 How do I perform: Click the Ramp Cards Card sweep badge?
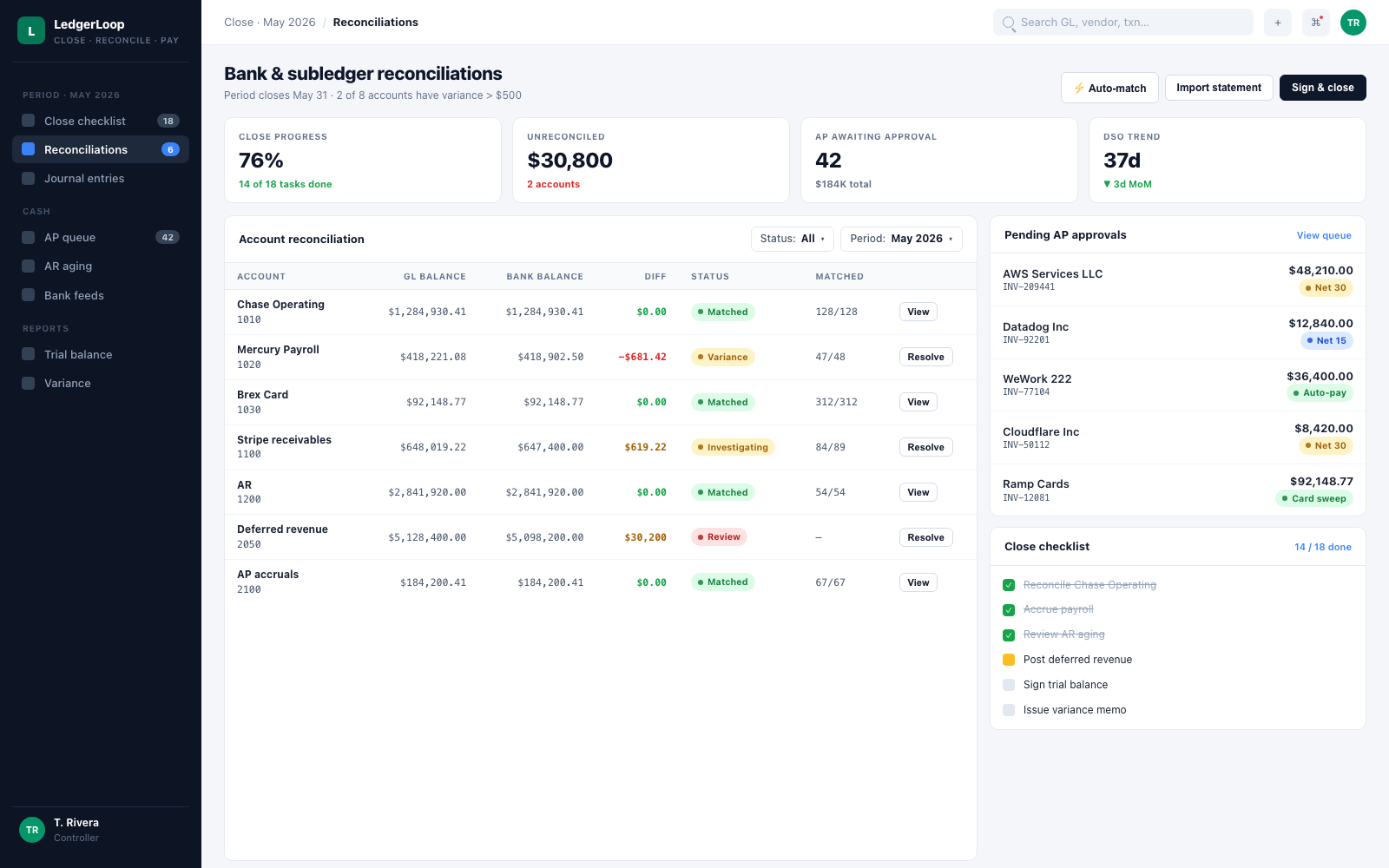tap(1314, 498)
